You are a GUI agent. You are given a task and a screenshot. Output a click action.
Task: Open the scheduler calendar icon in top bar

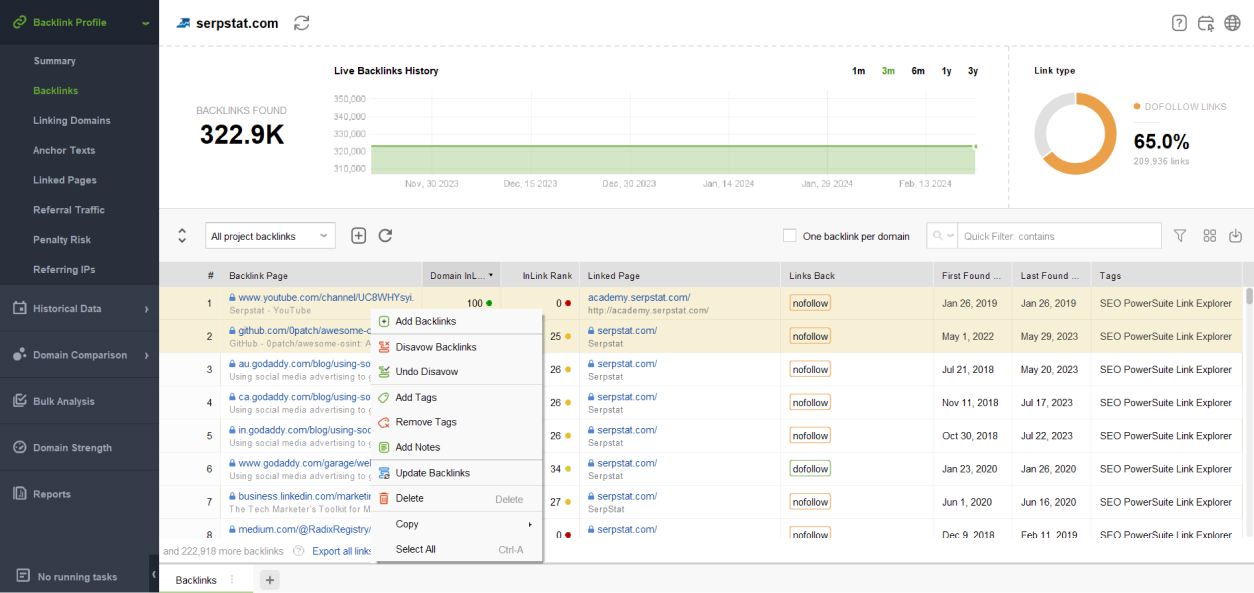pos(1206,23)
